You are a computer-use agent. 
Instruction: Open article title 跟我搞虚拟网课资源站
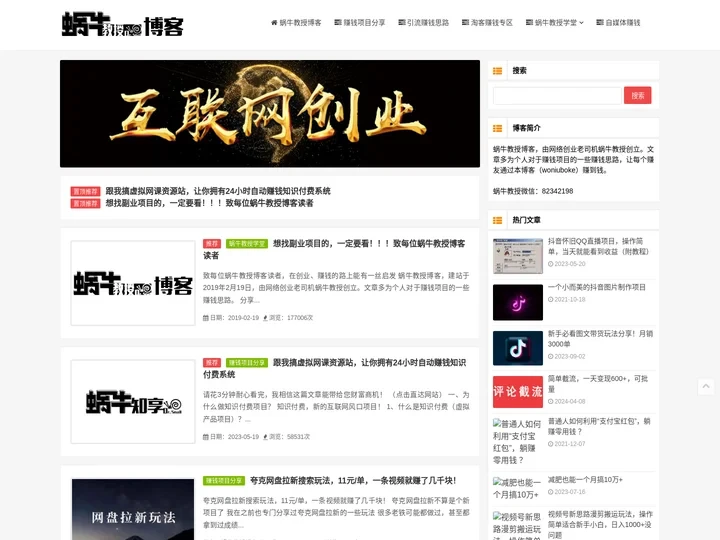[x=334, y=368]
